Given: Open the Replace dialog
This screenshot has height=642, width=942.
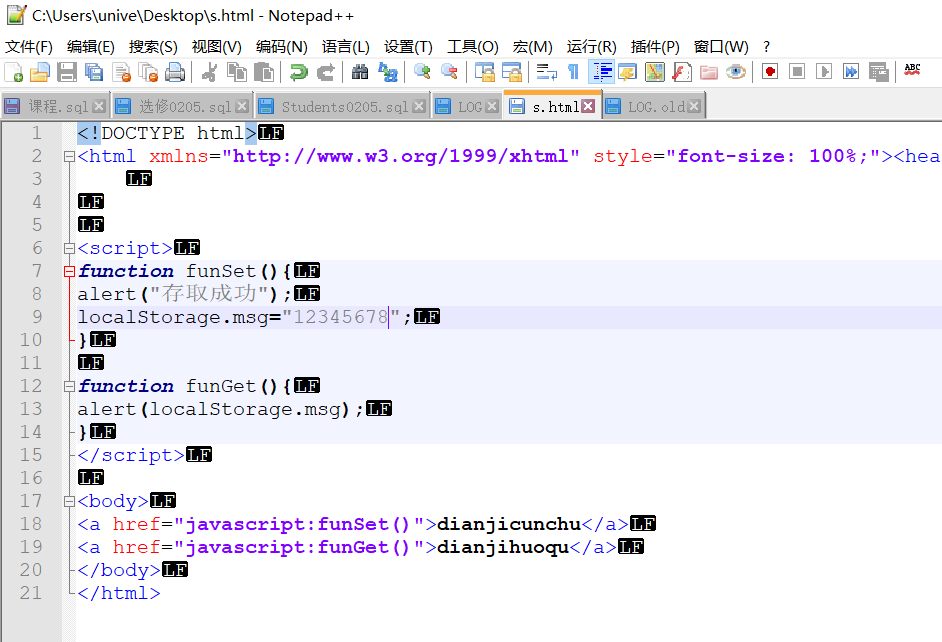Looking at the screenshot, I should [389, 72].
